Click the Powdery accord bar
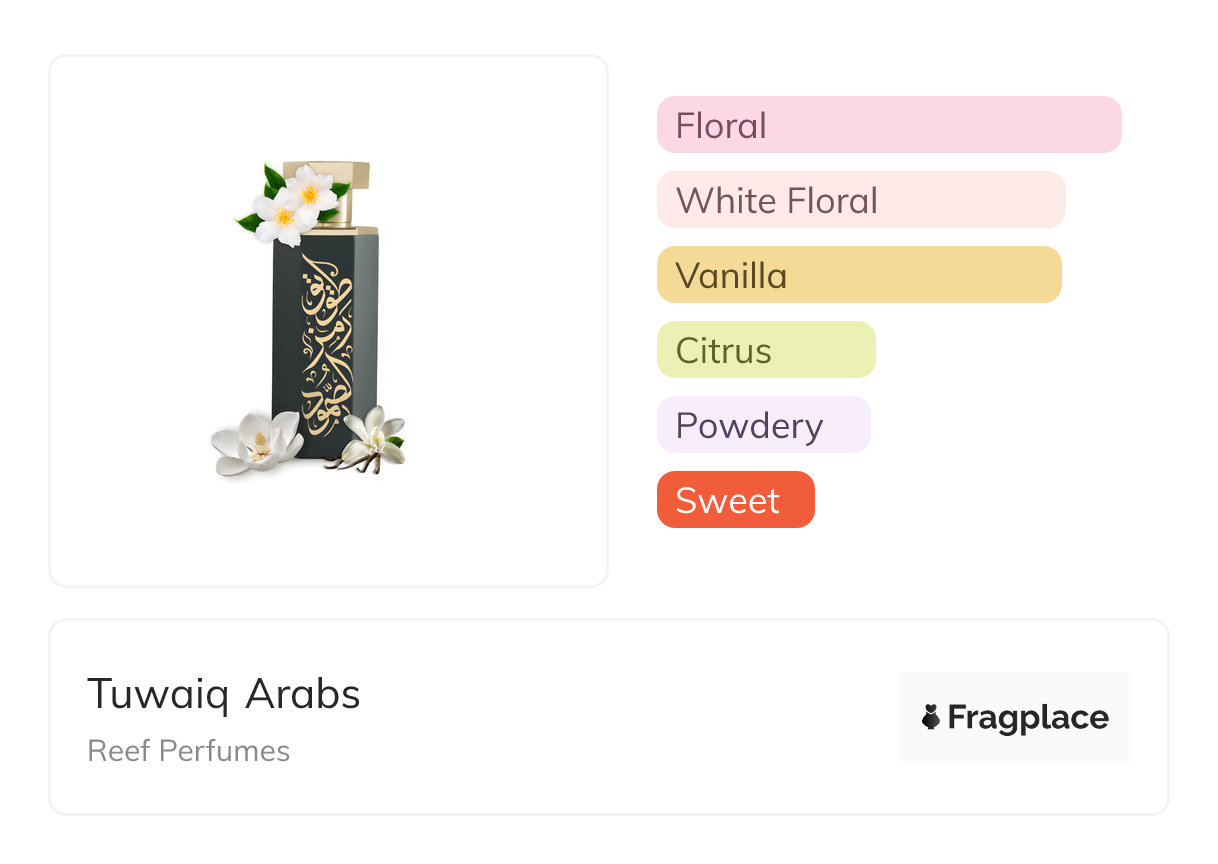Image resolution: width=1218 pixels, height=864 pixels. (764, 425)
